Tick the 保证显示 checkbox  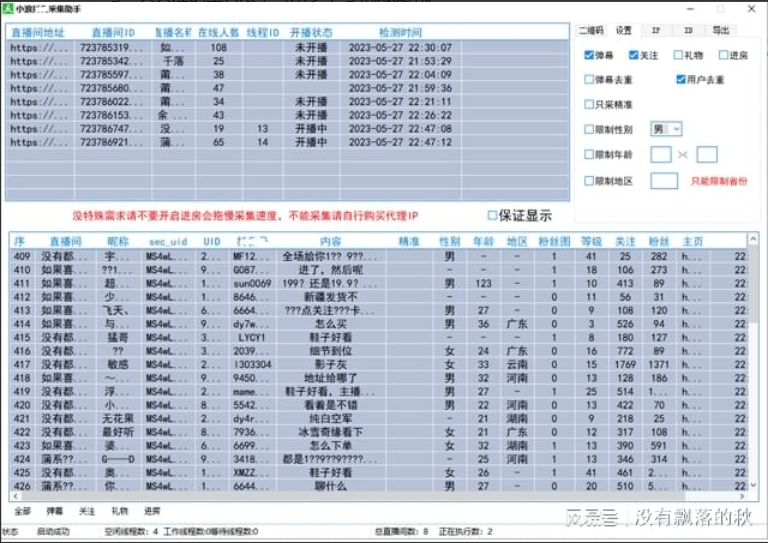[x=492, y=215]
